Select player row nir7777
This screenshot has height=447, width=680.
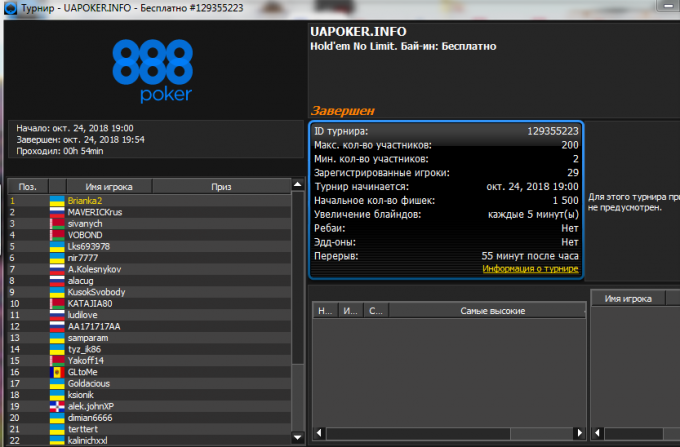tap(149, 258)
